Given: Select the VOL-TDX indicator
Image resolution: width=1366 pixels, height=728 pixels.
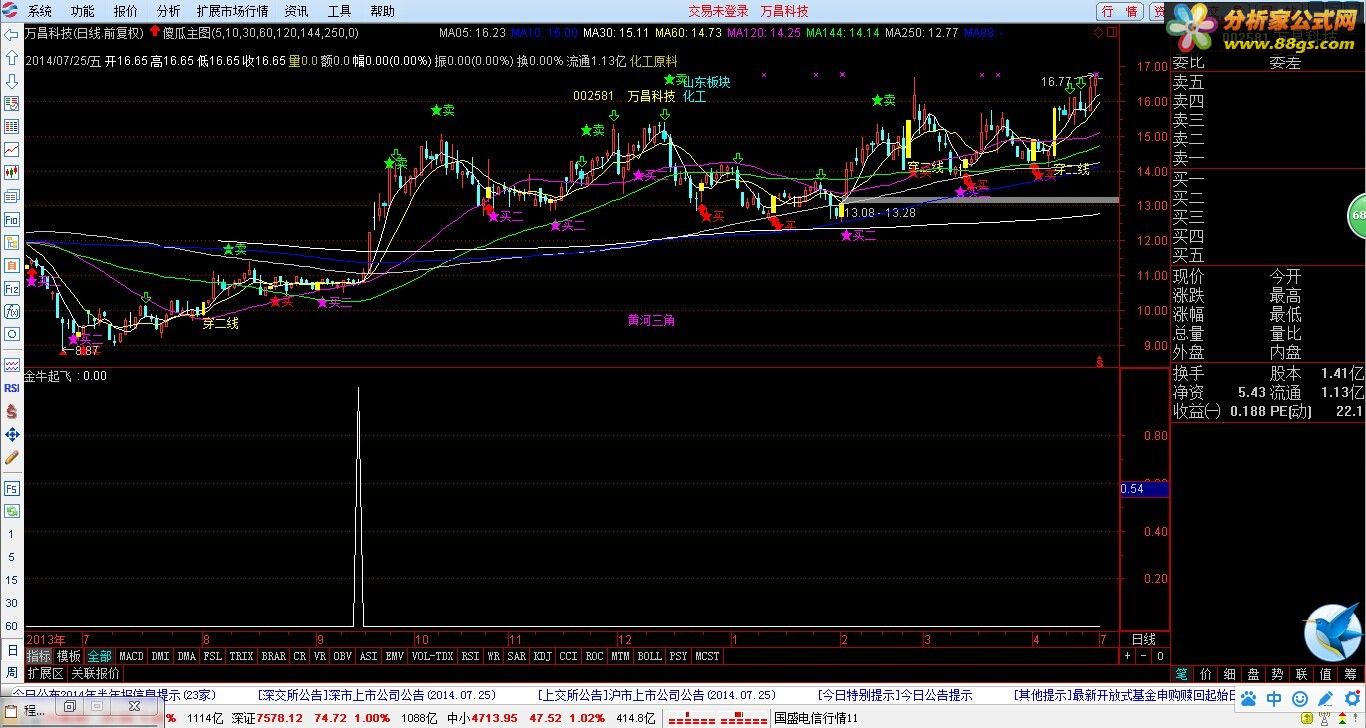Looking at the screenshot, I should click(x=433, y=656).
